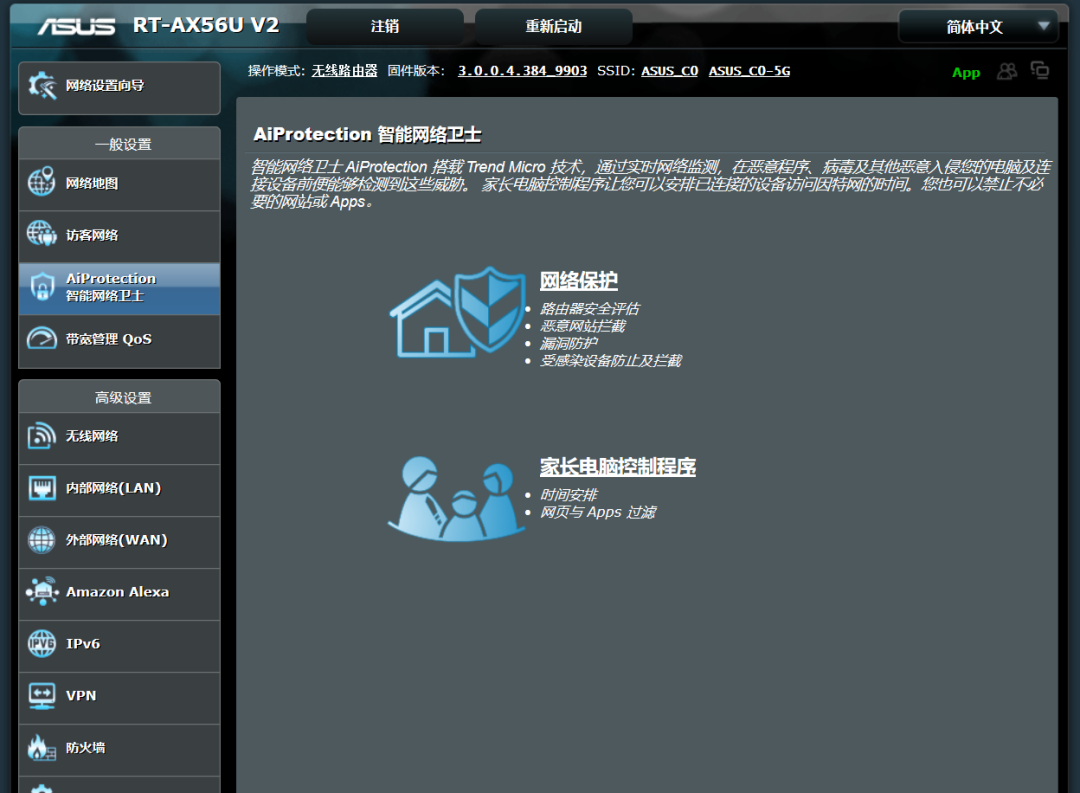Open 访客网络 menu item
The image size is (1080, 793).
pos(120,236)
